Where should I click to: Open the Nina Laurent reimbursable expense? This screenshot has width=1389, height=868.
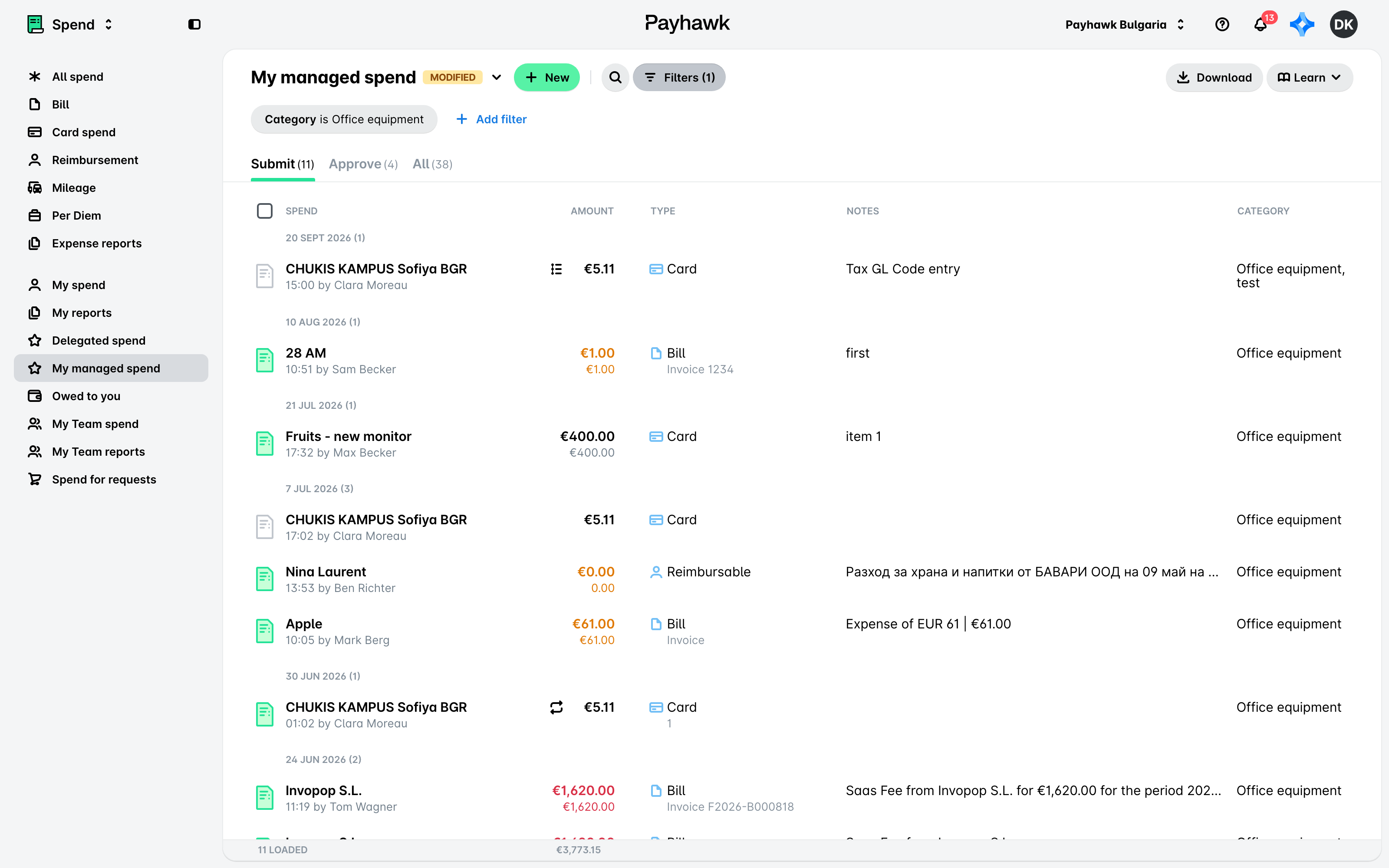click(802, 579)
